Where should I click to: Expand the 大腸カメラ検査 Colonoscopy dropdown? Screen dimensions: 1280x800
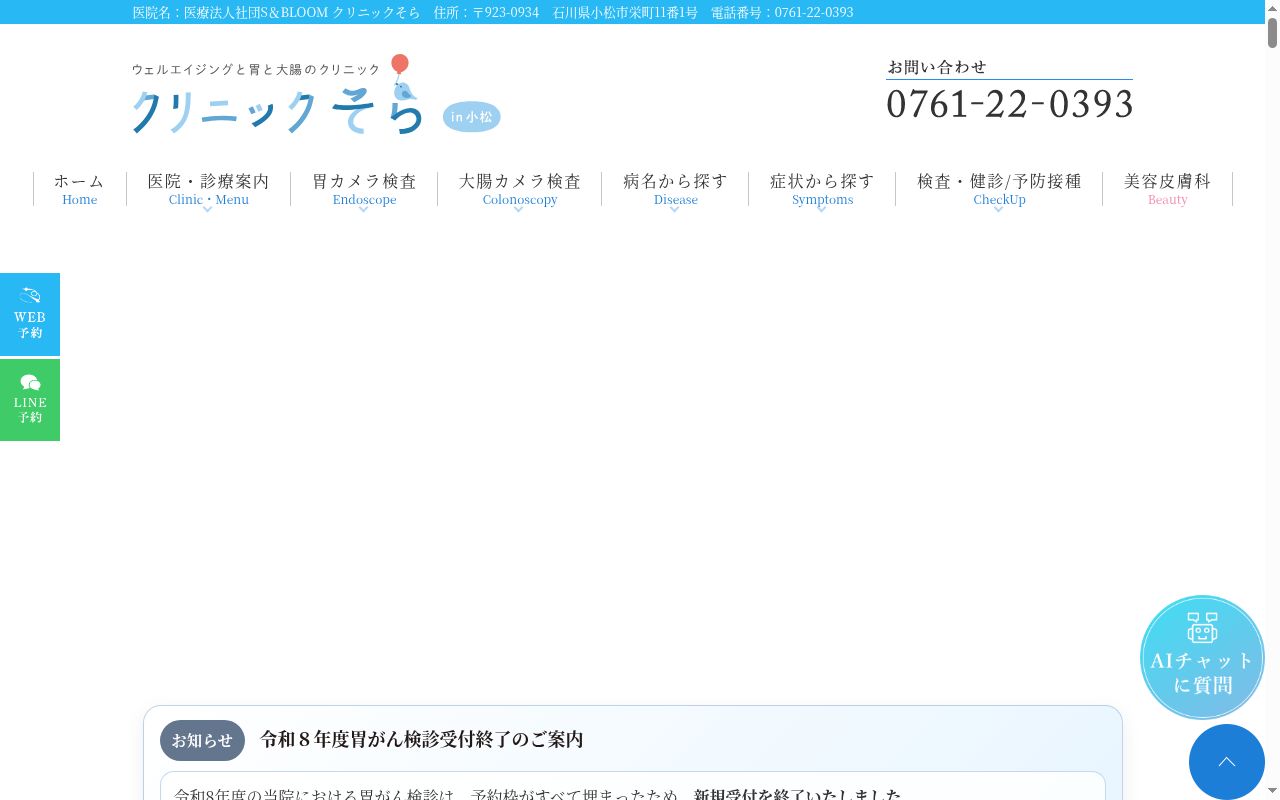520,189
